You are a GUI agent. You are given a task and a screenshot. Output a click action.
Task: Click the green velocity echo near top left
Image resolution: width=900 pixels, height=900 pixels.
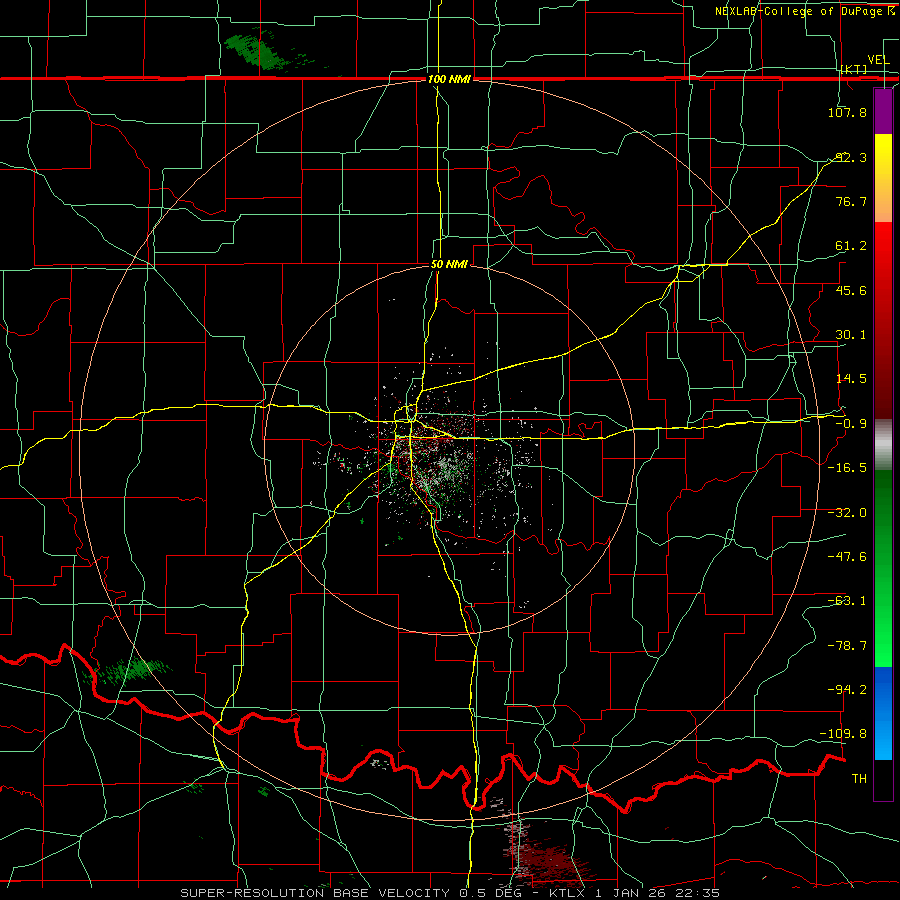(257, 51)
